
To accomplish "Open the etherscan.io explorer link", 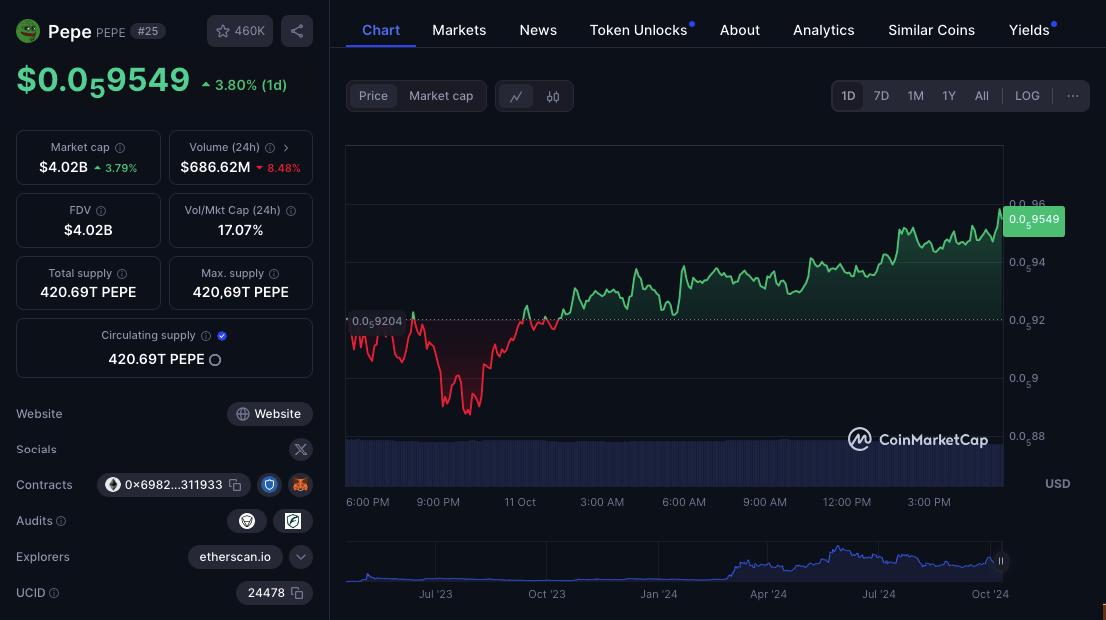I will coord(235,557).
